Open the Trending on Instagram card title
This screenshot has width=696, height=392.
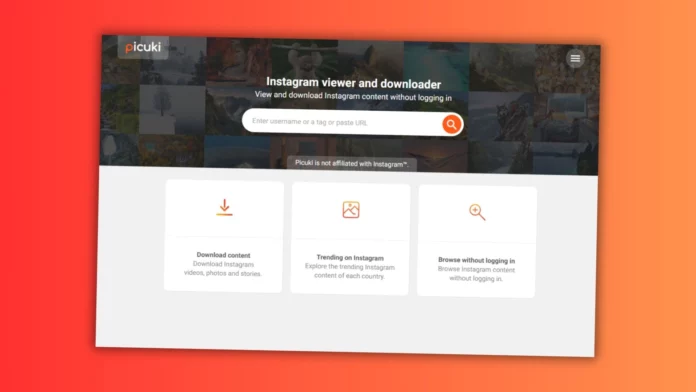[350, 257]
